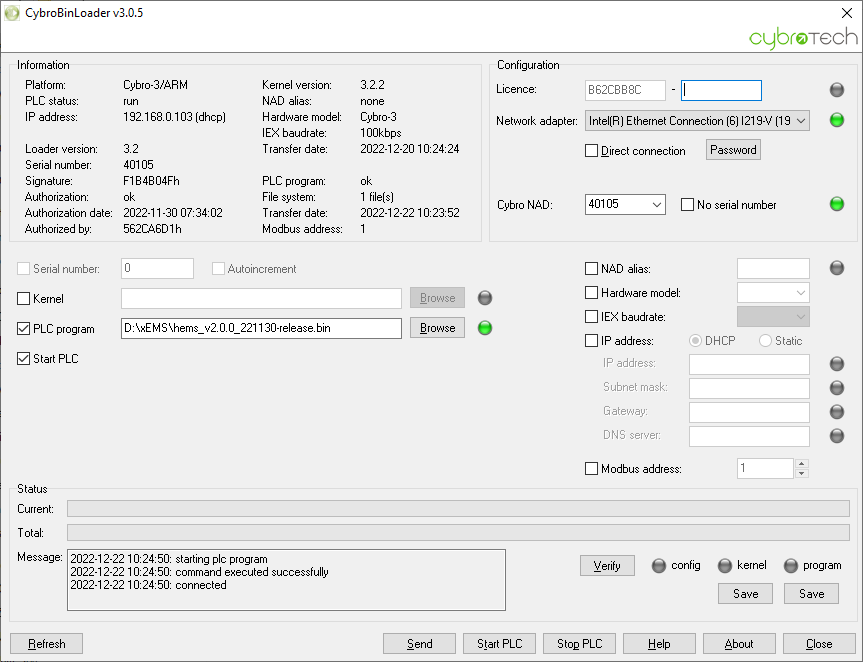Expand the Cybro NAD combo box
The height and width of the screenshot is (663, 863).
[x=656, y=205]
